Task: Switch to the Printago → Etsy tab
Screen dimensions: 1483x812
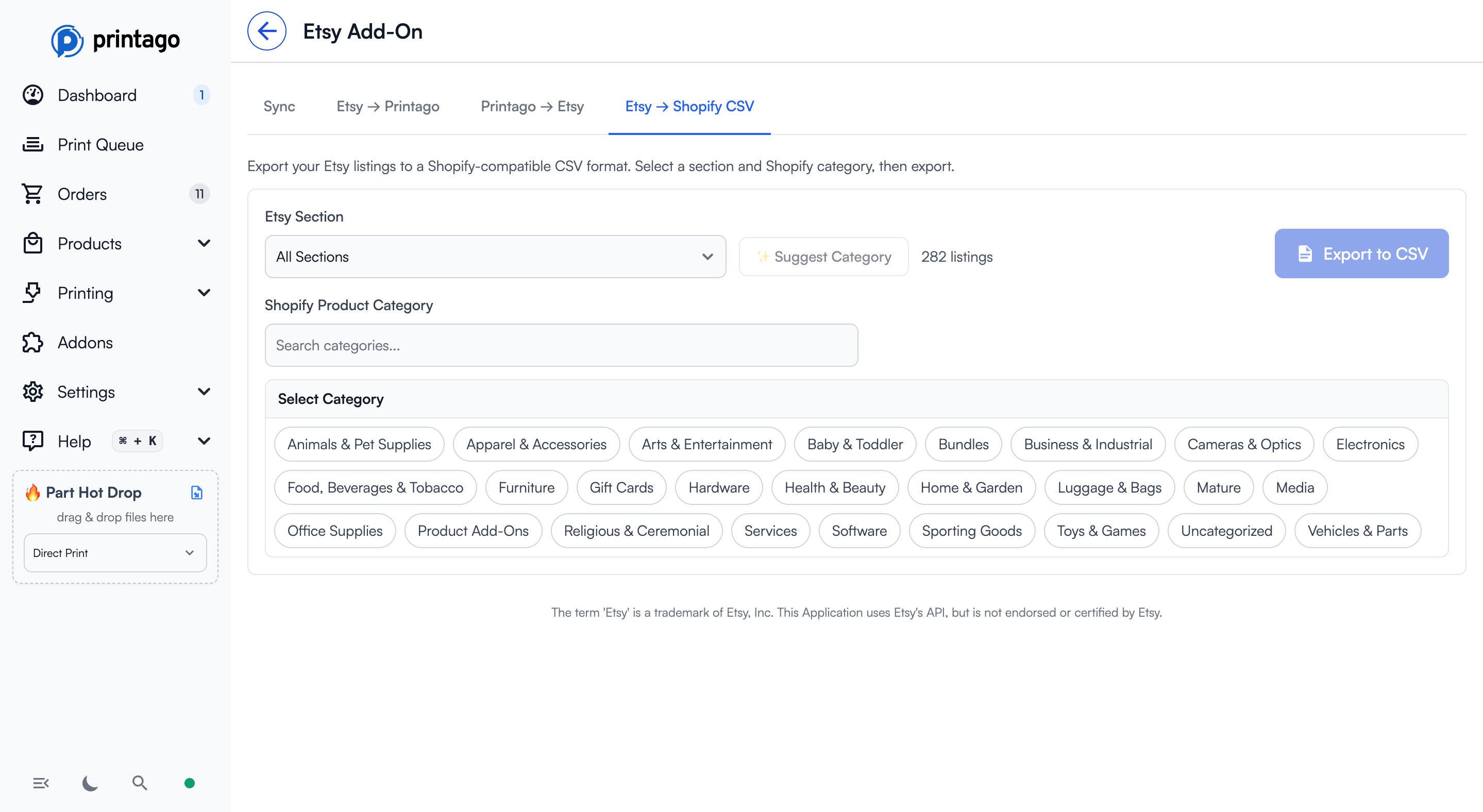Action: (531, 107)
